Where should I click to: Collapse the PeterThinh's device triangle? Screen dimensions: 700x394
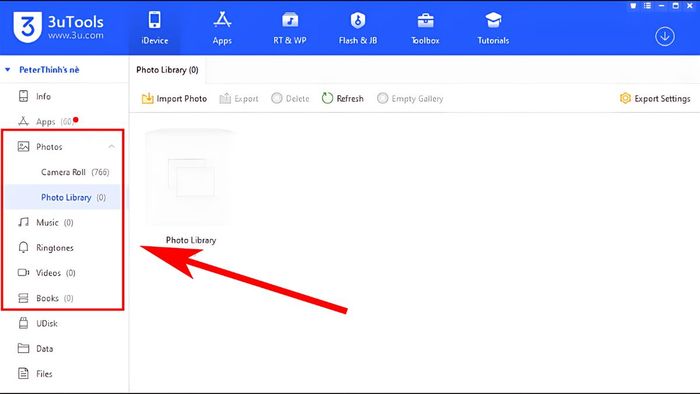click(x=8, y=70)
